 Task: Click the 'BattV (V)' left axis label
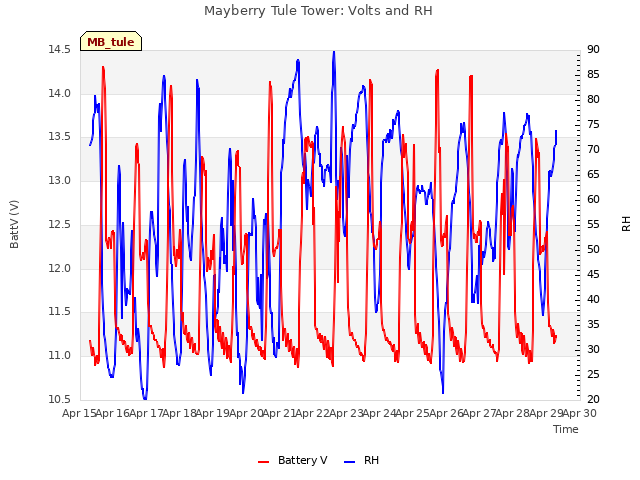click(x=14, y=224)
